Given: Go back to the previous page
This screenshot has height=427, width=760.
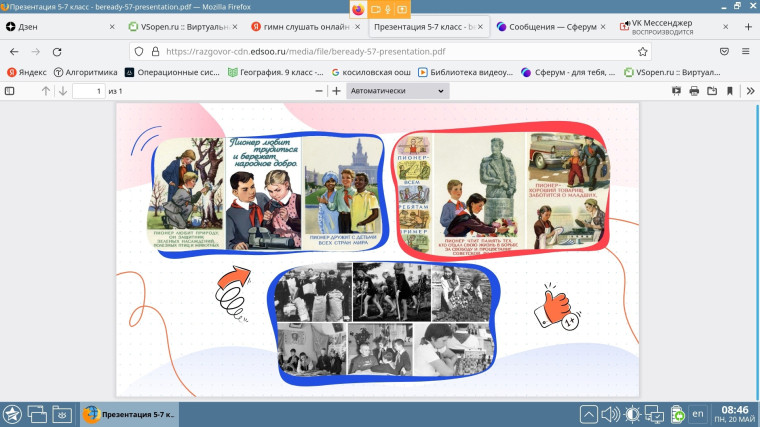Looking at the screenshot, I should pos(14,51).
